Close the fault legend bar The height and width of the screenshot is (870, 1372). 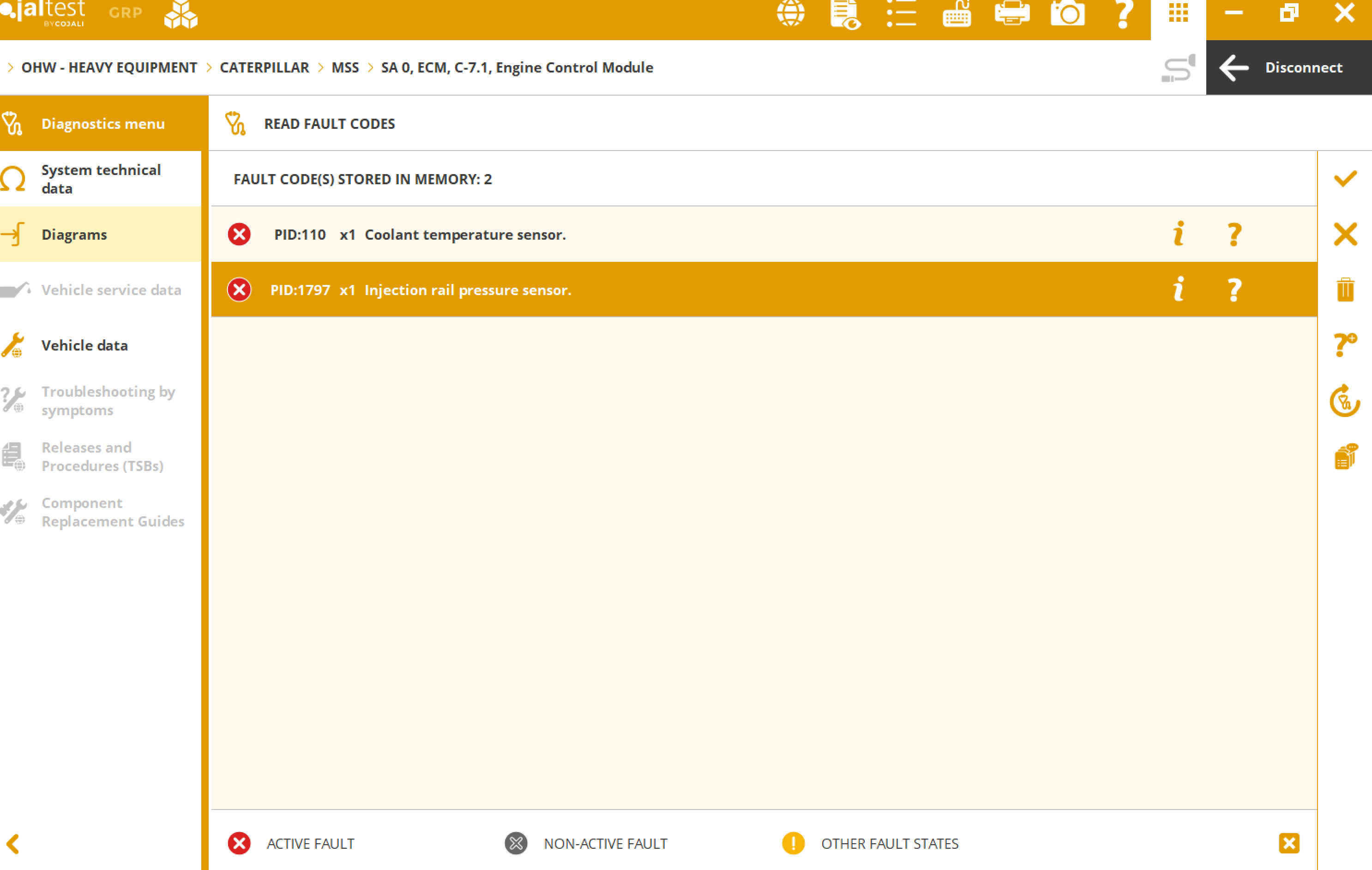tap(1289, 843)
